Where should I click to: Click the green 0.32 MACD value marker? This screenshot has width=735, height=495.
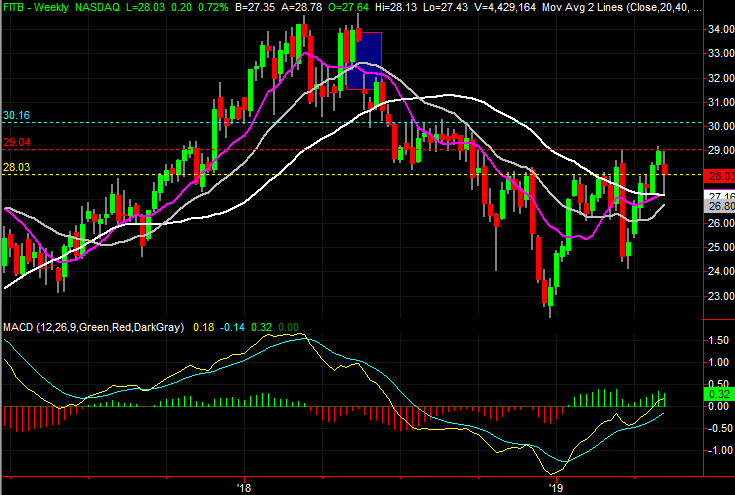[720, 394]
